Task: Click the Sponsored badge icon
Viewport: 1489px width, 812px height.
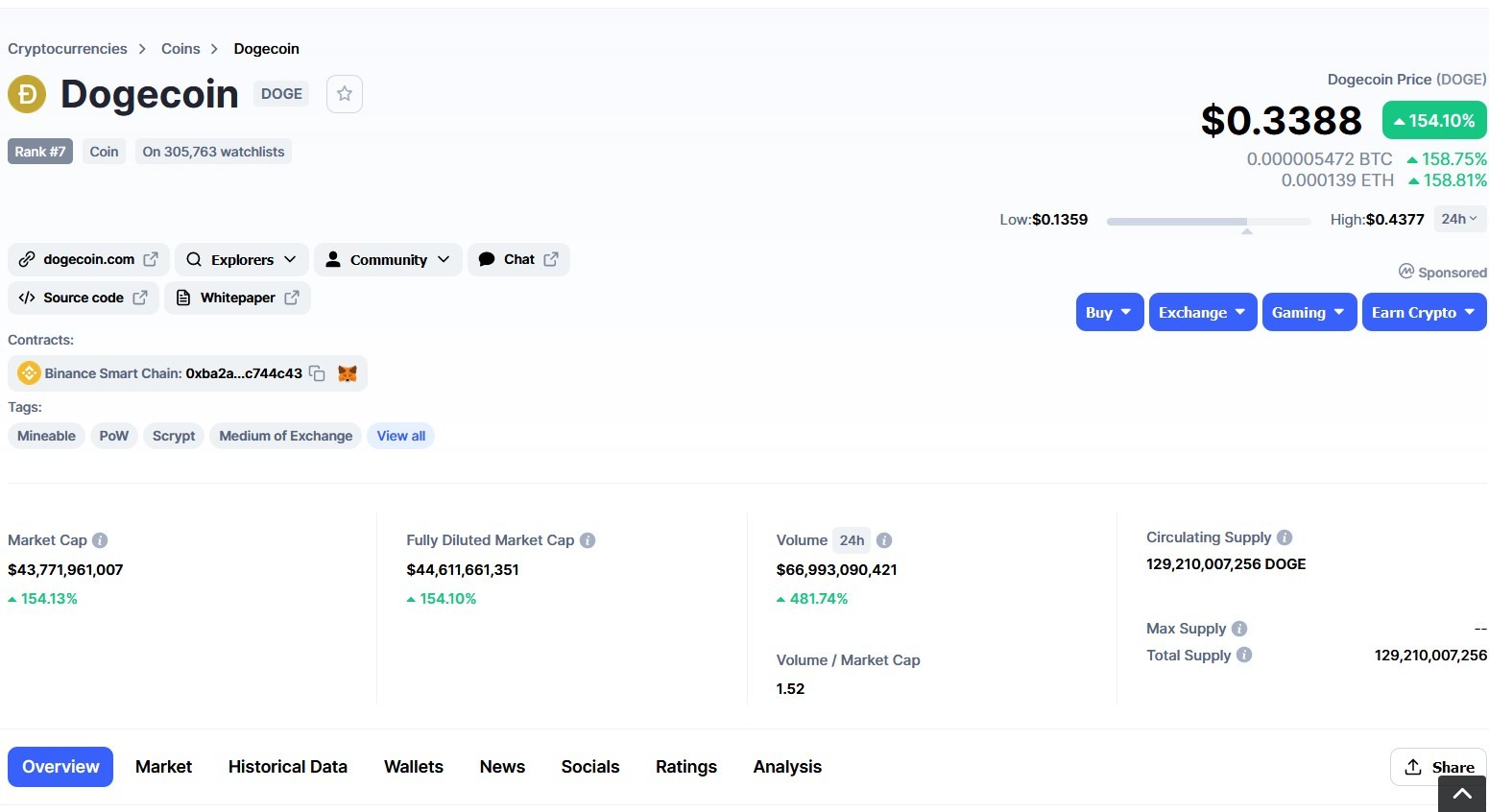Action: pos(1406,272)
